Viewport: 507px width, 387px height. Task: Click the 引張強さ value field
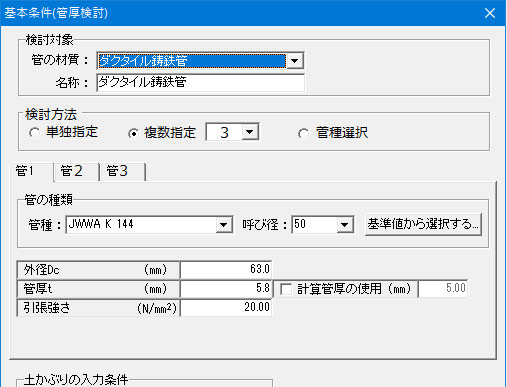(226, 307)
